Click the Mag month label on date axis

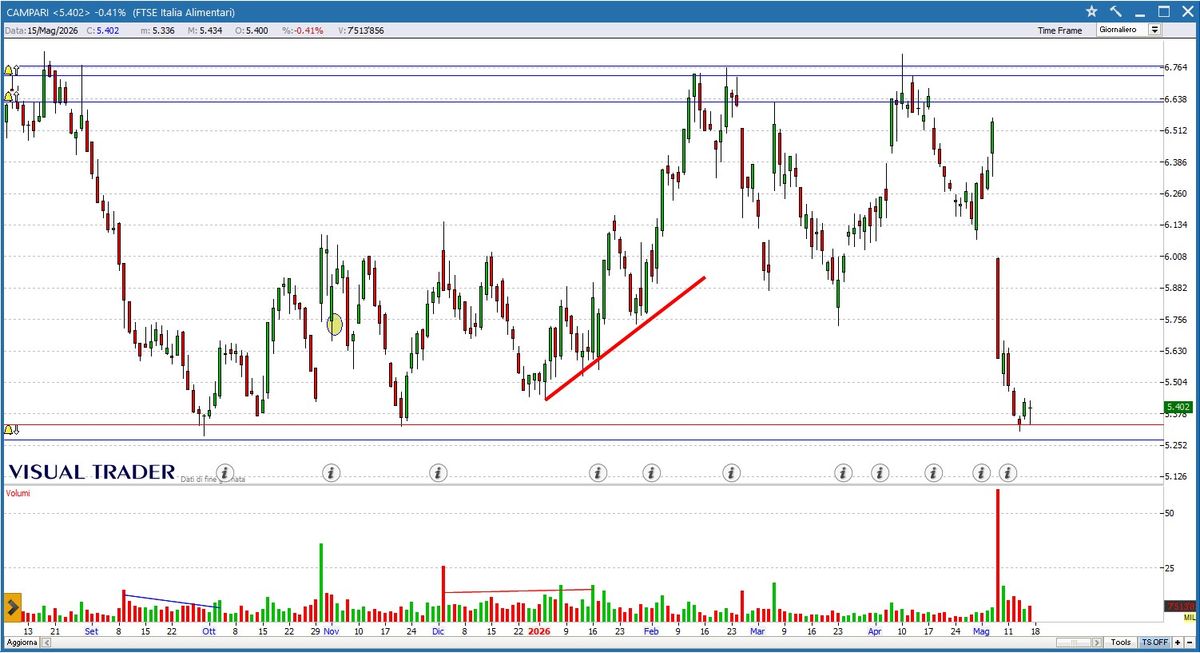pos(981,631)
